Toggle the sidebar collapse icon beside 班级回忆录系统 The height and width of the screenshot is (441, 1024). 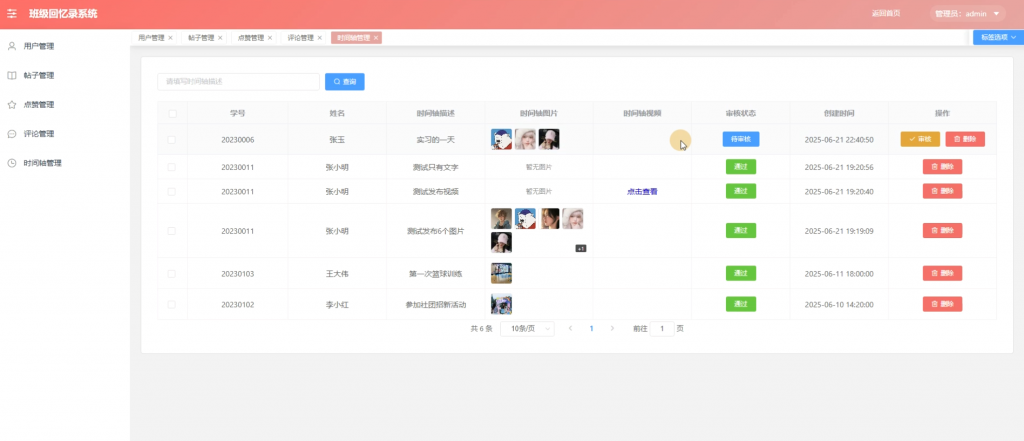[x=12, y=14]
